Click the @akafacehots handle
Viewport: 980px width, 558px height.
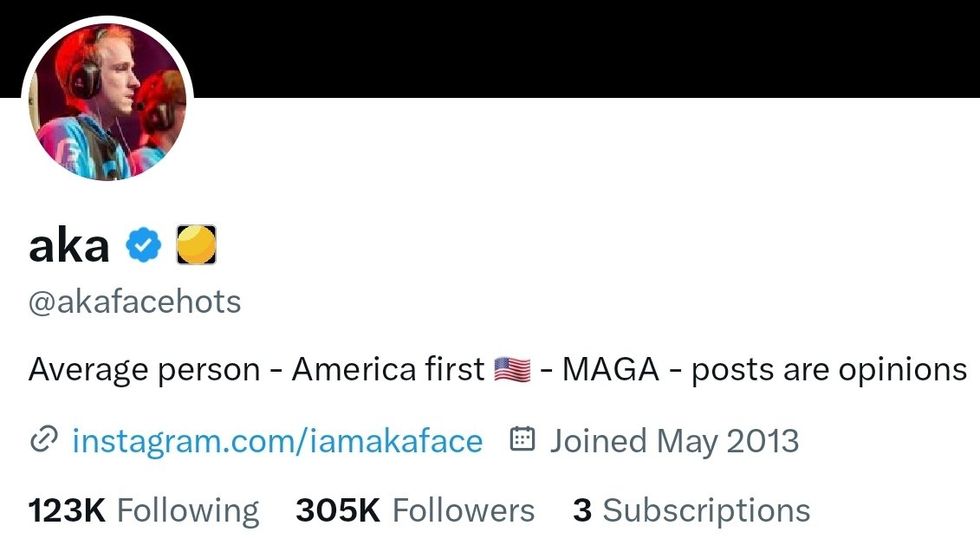[x=135, y=302]
